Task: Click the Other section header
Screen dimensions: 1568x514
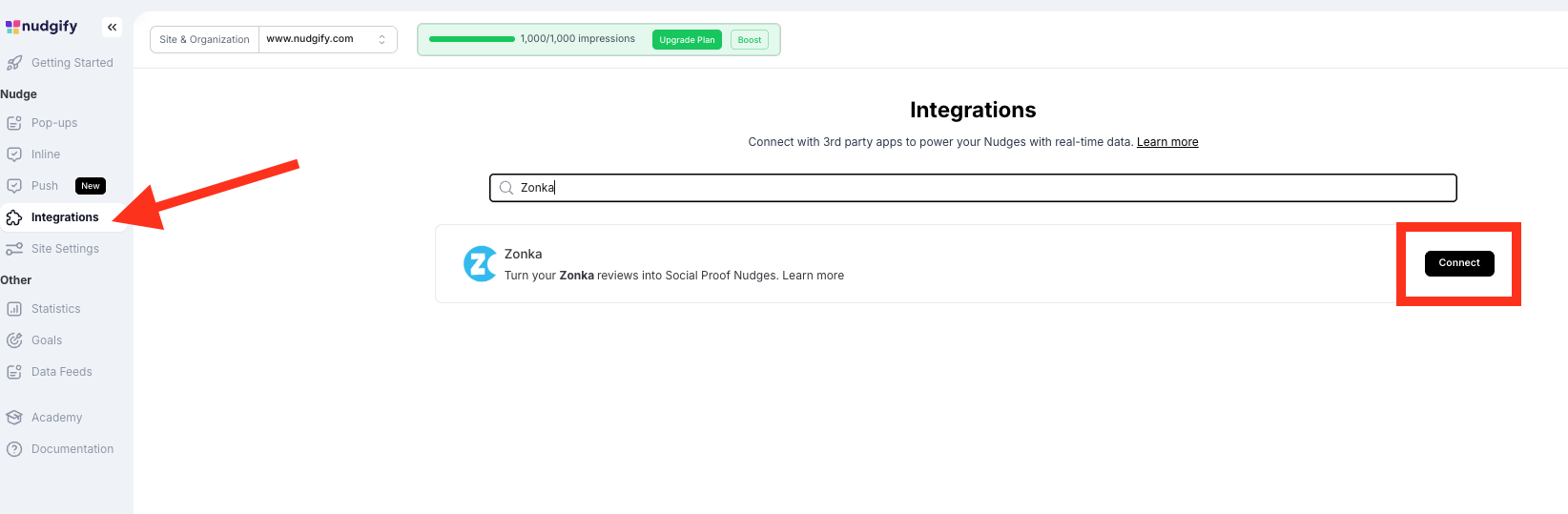Action: (x=16, y=280)
